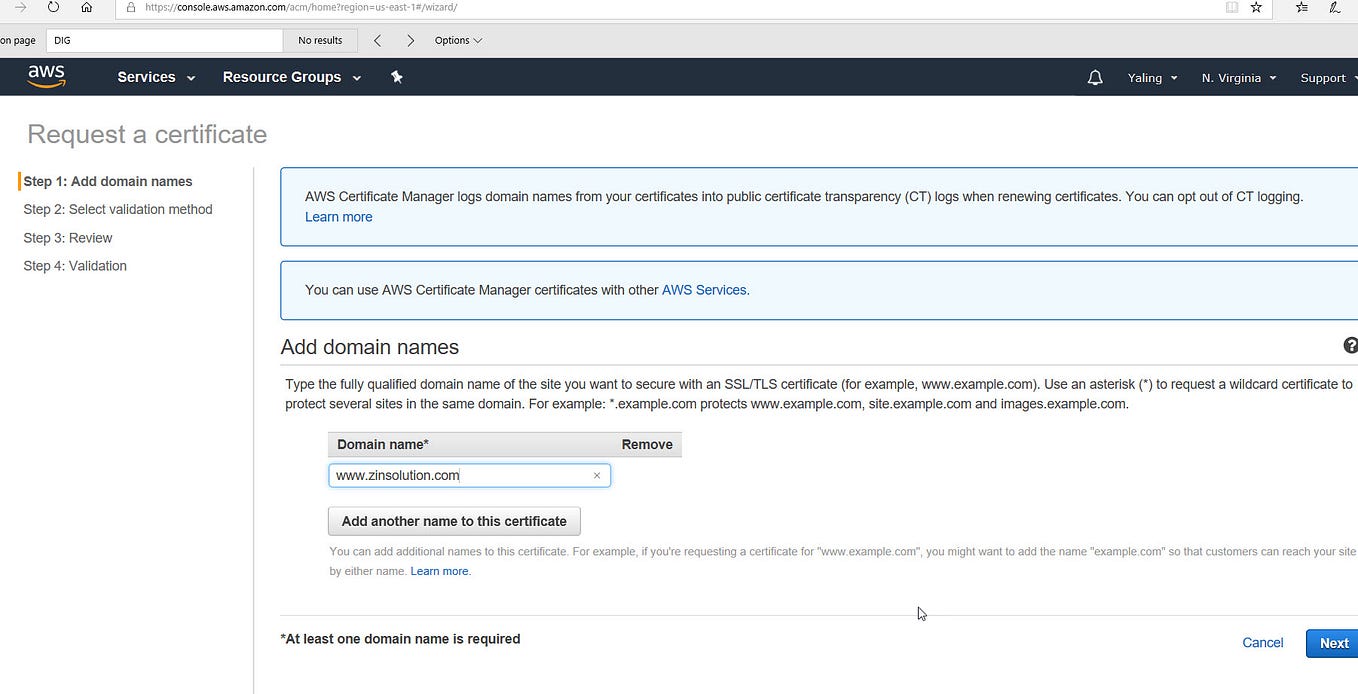This screenshot has width=1358, height=694.
Task: Open reading view with the book icon
Action: [x=1232, y=7]
